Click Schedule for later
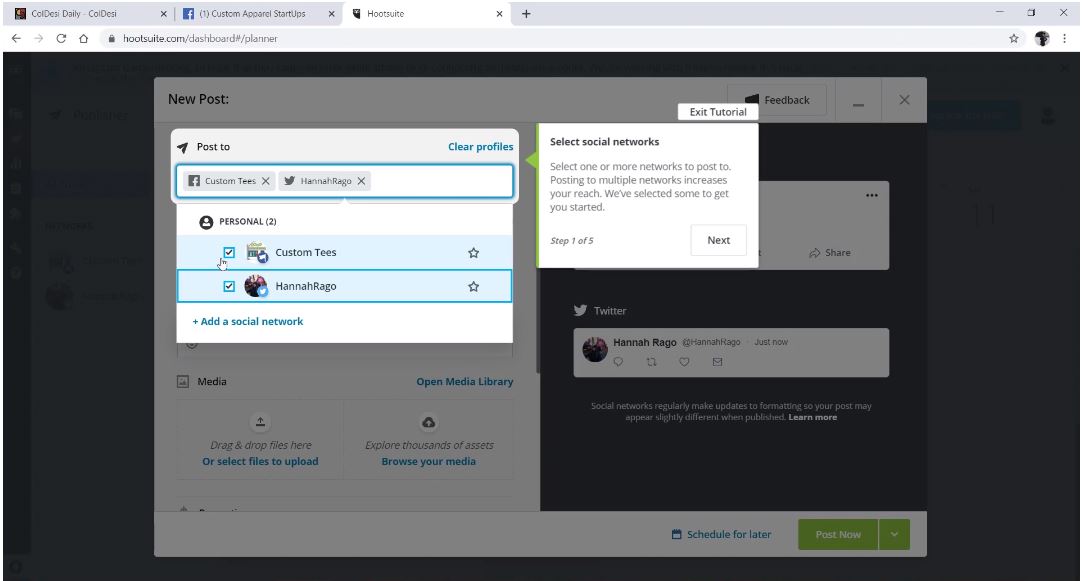 721,535
